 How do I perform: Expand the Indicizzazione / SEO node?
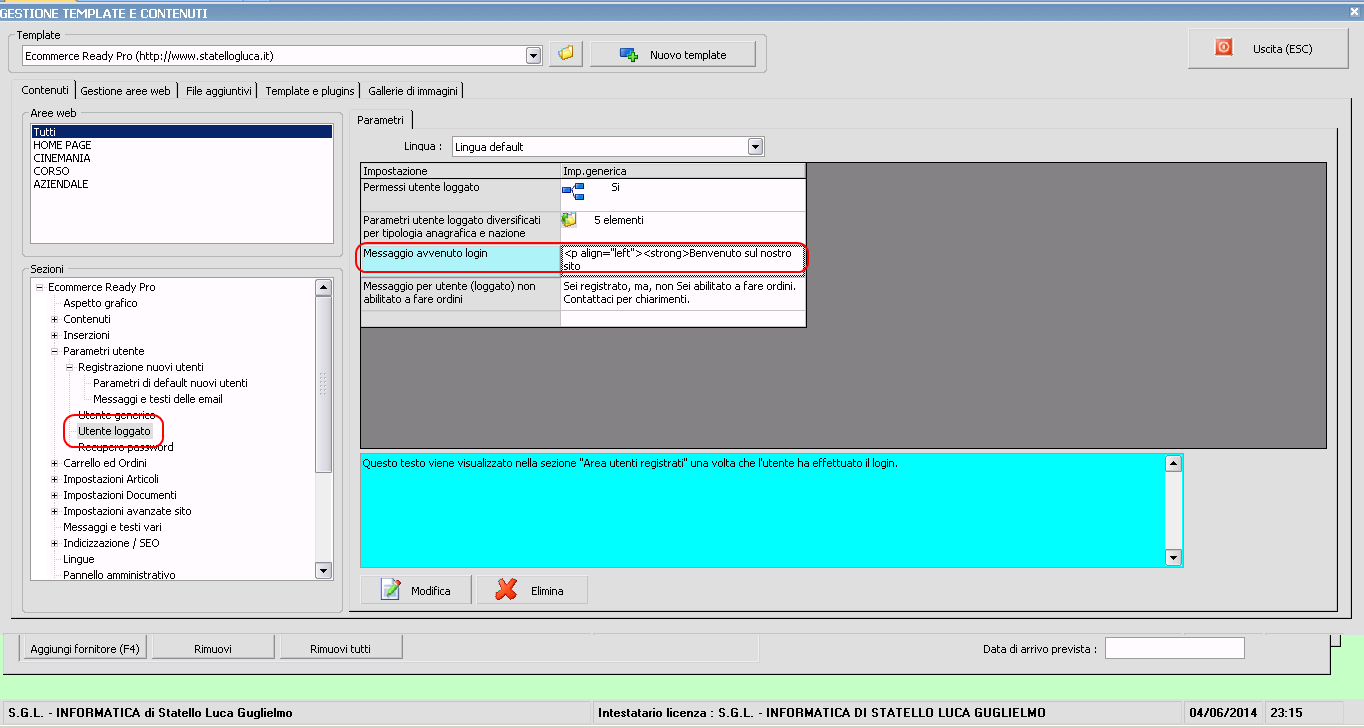(55, 543)
